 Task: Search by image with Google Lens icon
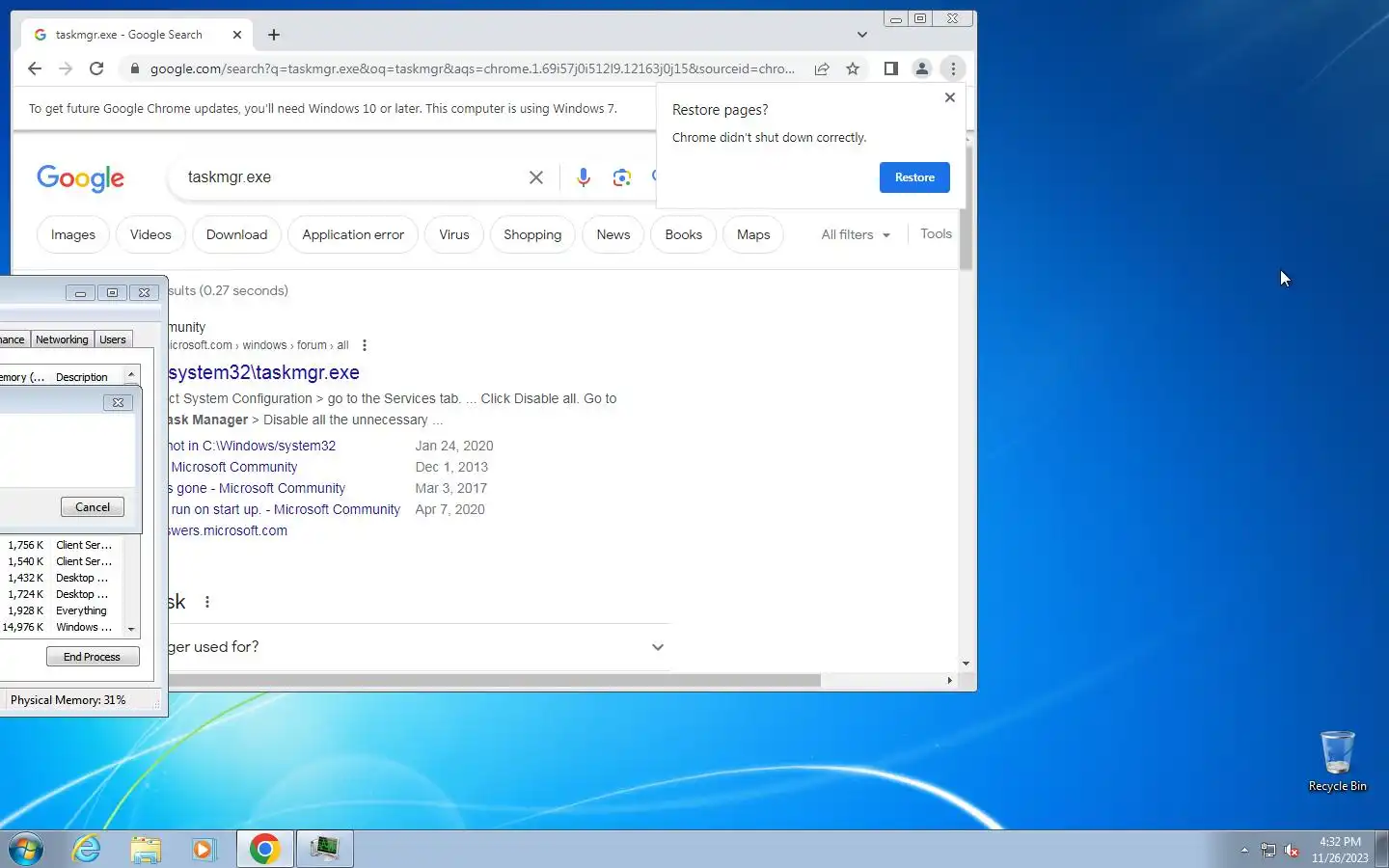(622, 177)
